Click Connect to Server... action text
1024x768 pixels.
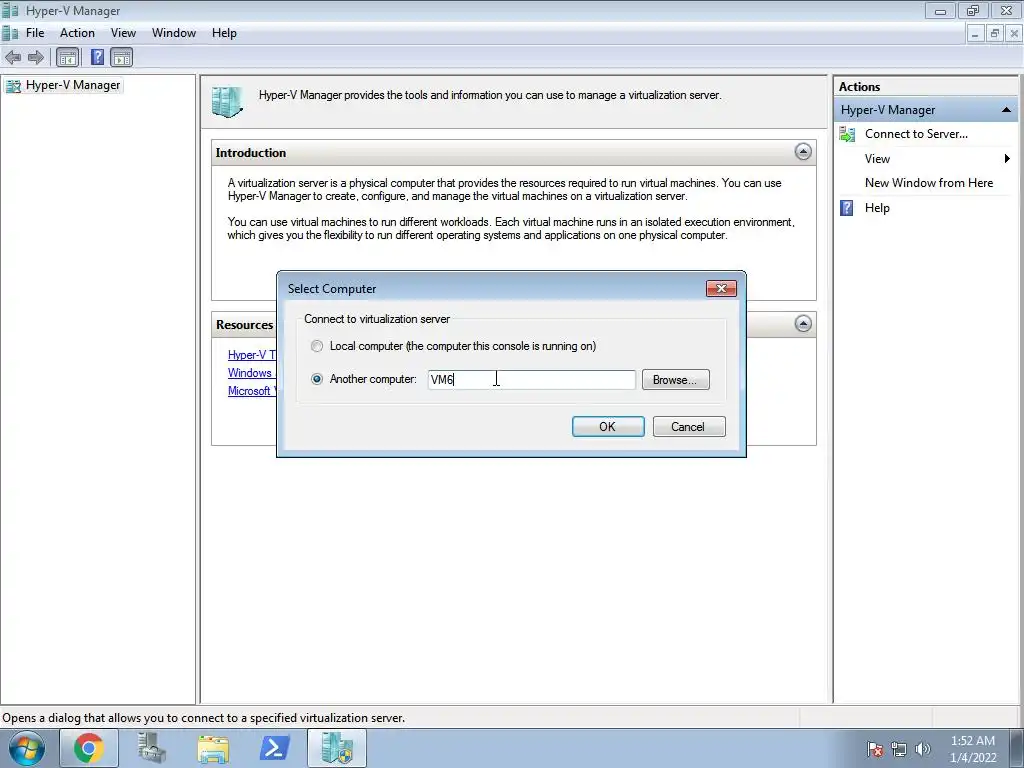click(916, 134)
